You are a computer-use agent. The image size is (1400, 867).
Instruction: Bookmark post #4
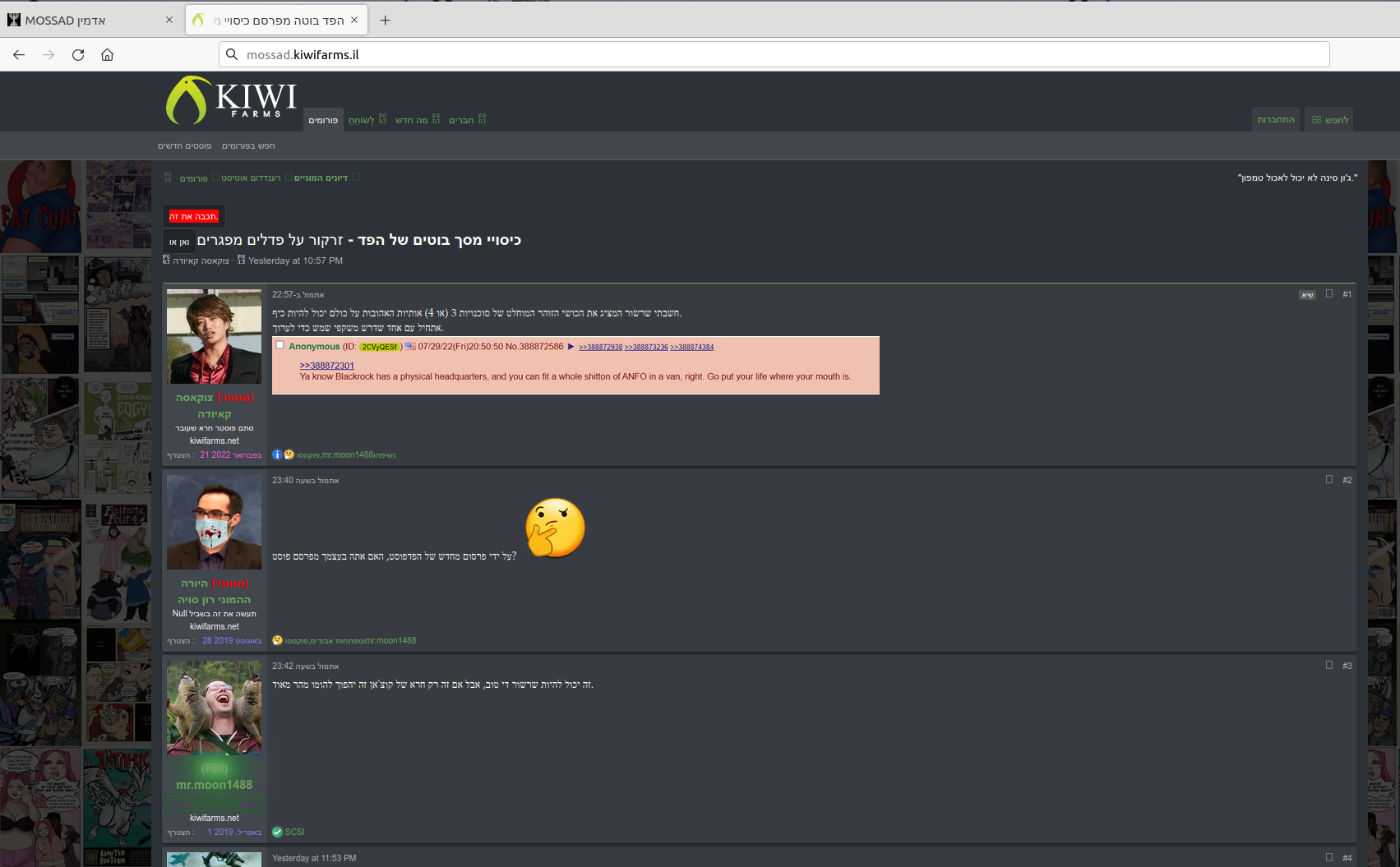pyautogui.click(x=1329, y=857)
